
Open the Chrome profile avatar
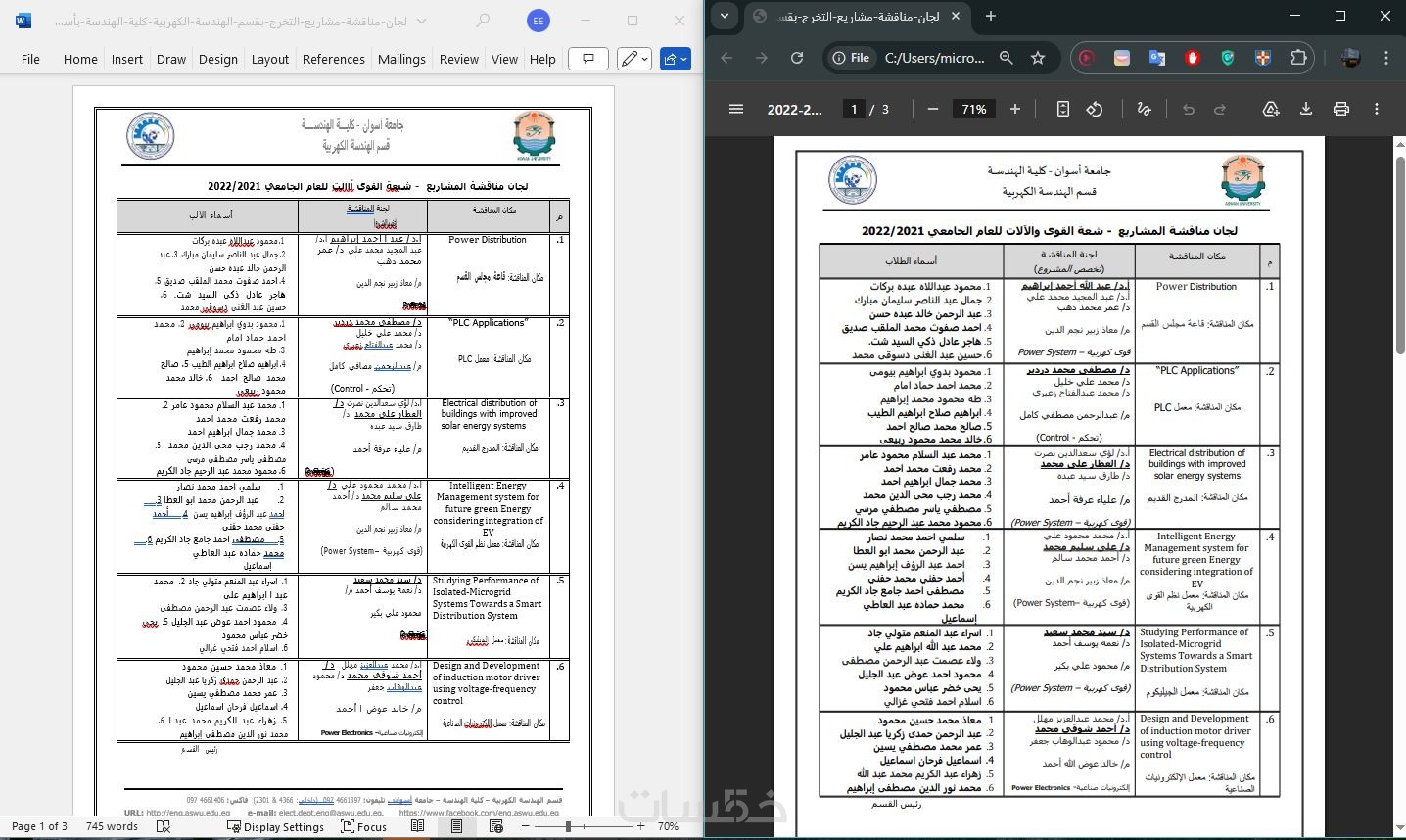(1350, 58)
